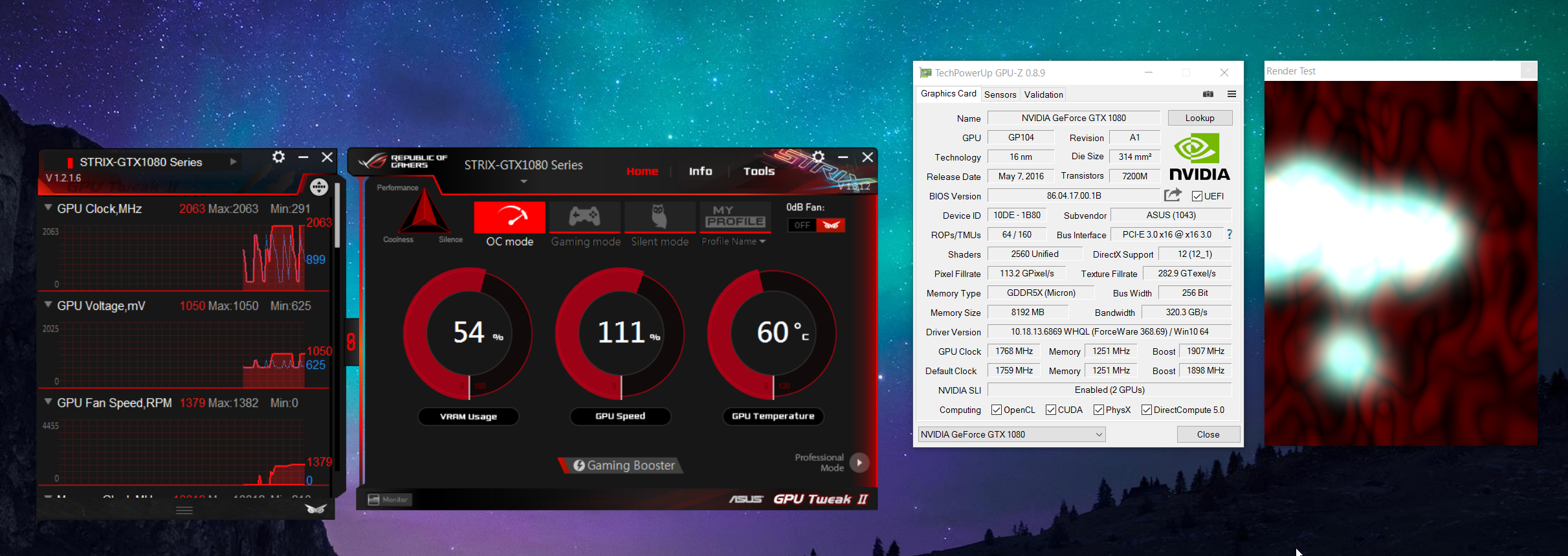Minimize the monitor window
Viewport: 1568px width, 556px height.
point(303,157)
